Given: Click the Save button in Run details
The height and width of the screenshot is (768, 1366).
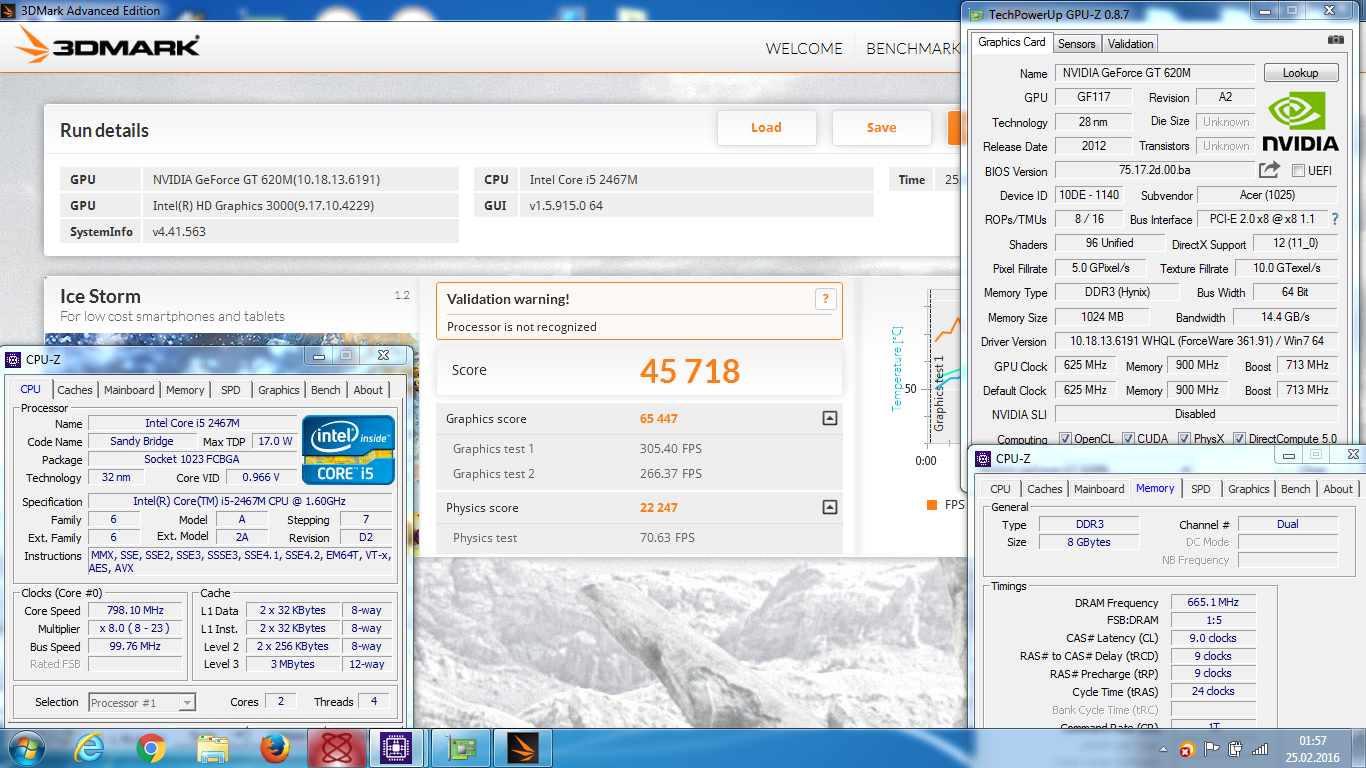Looking at the screenshot, I should [x=881, y=127].
